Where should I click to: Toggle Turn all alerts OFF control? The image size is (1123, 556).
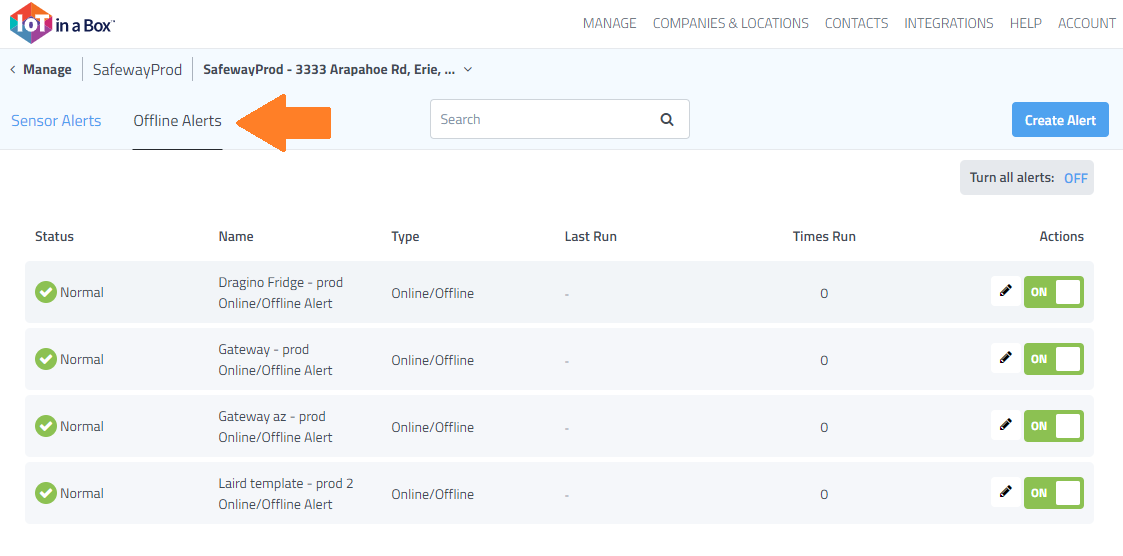pos(1075,178)
